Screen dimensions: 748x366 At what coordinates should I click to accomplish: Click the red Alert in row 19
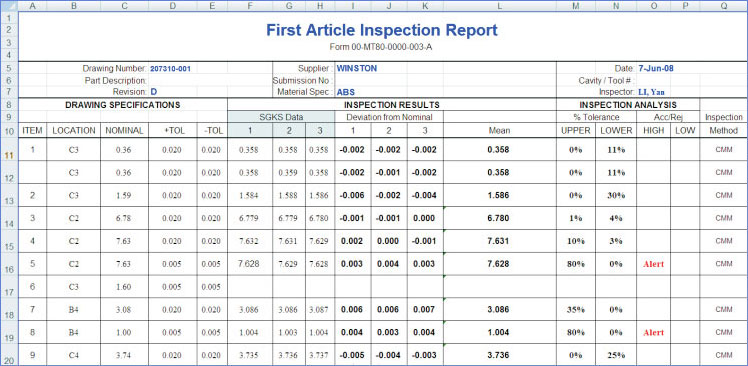653,333
